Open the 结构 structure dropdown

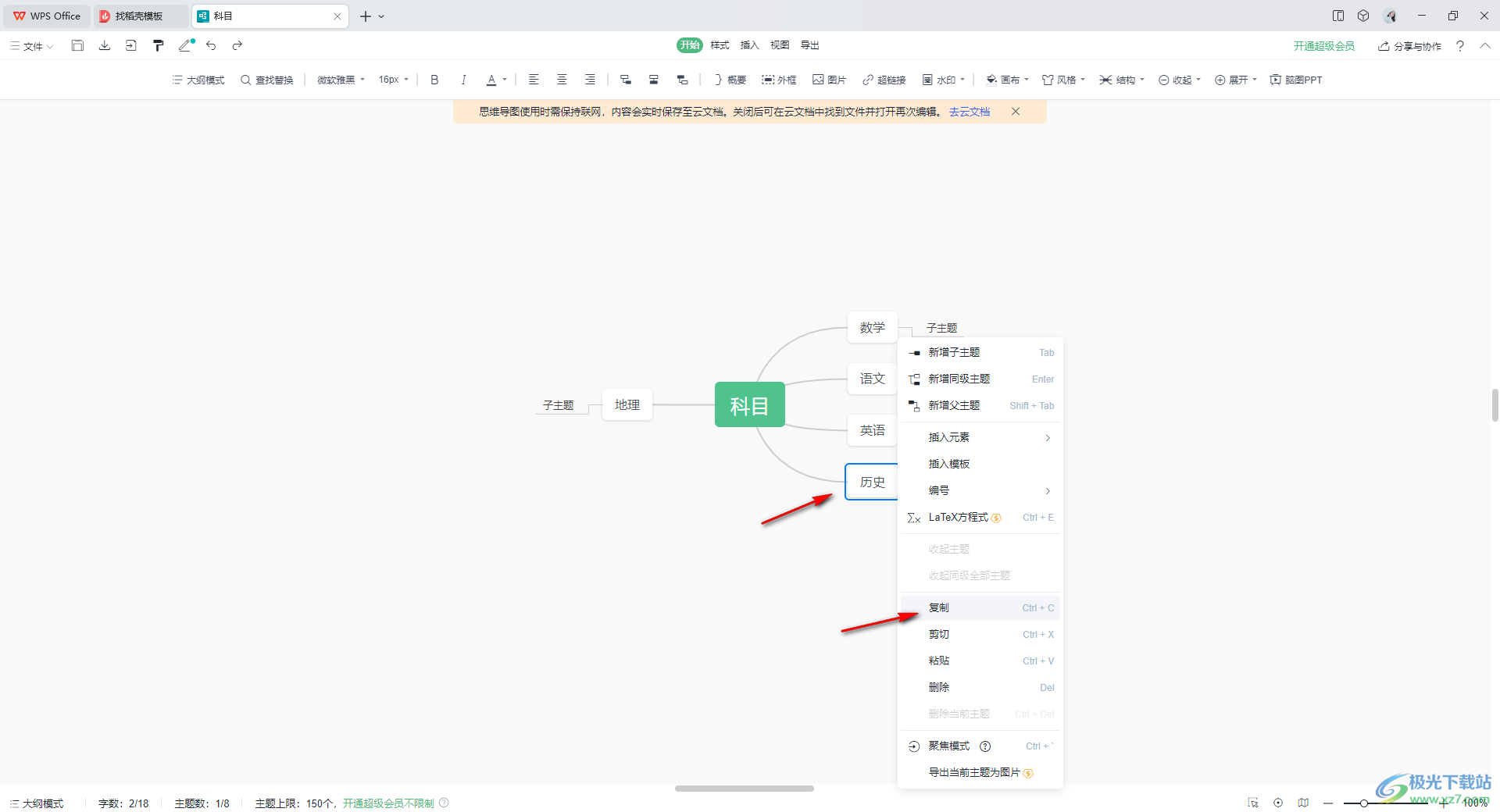[x=1122, y=80]
